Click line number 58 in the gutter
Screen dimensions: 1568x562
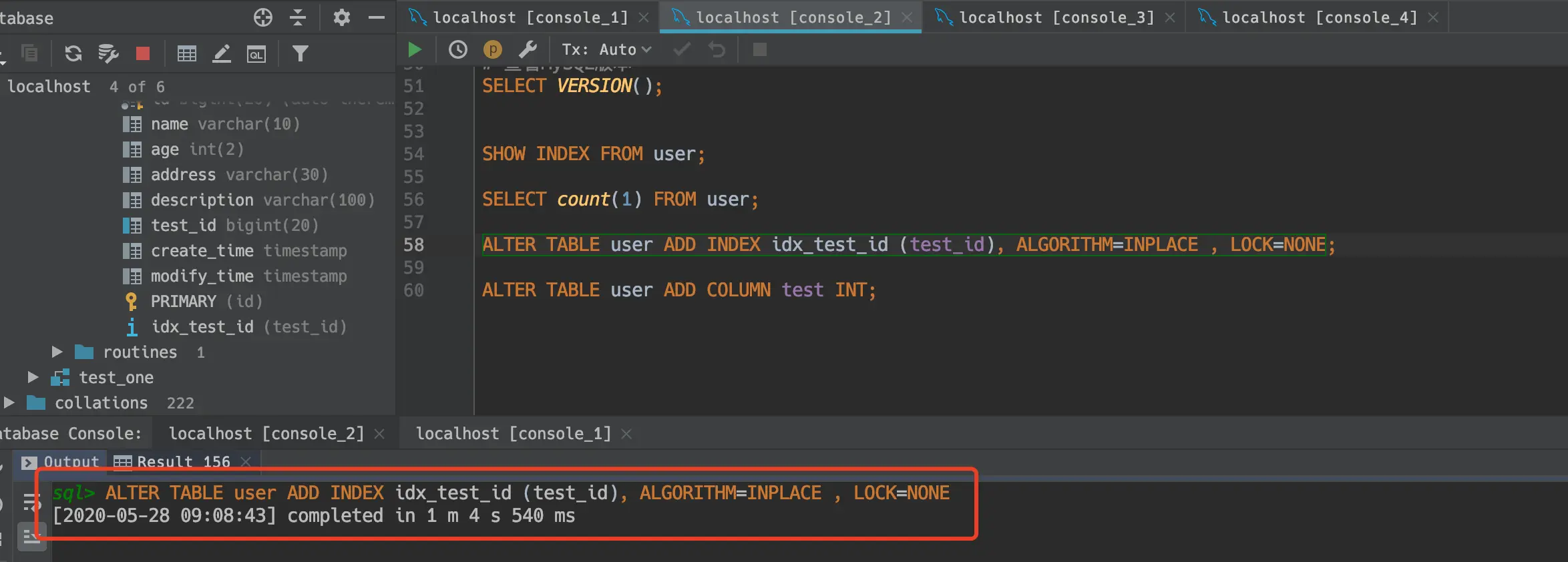[x=413, y=245]
